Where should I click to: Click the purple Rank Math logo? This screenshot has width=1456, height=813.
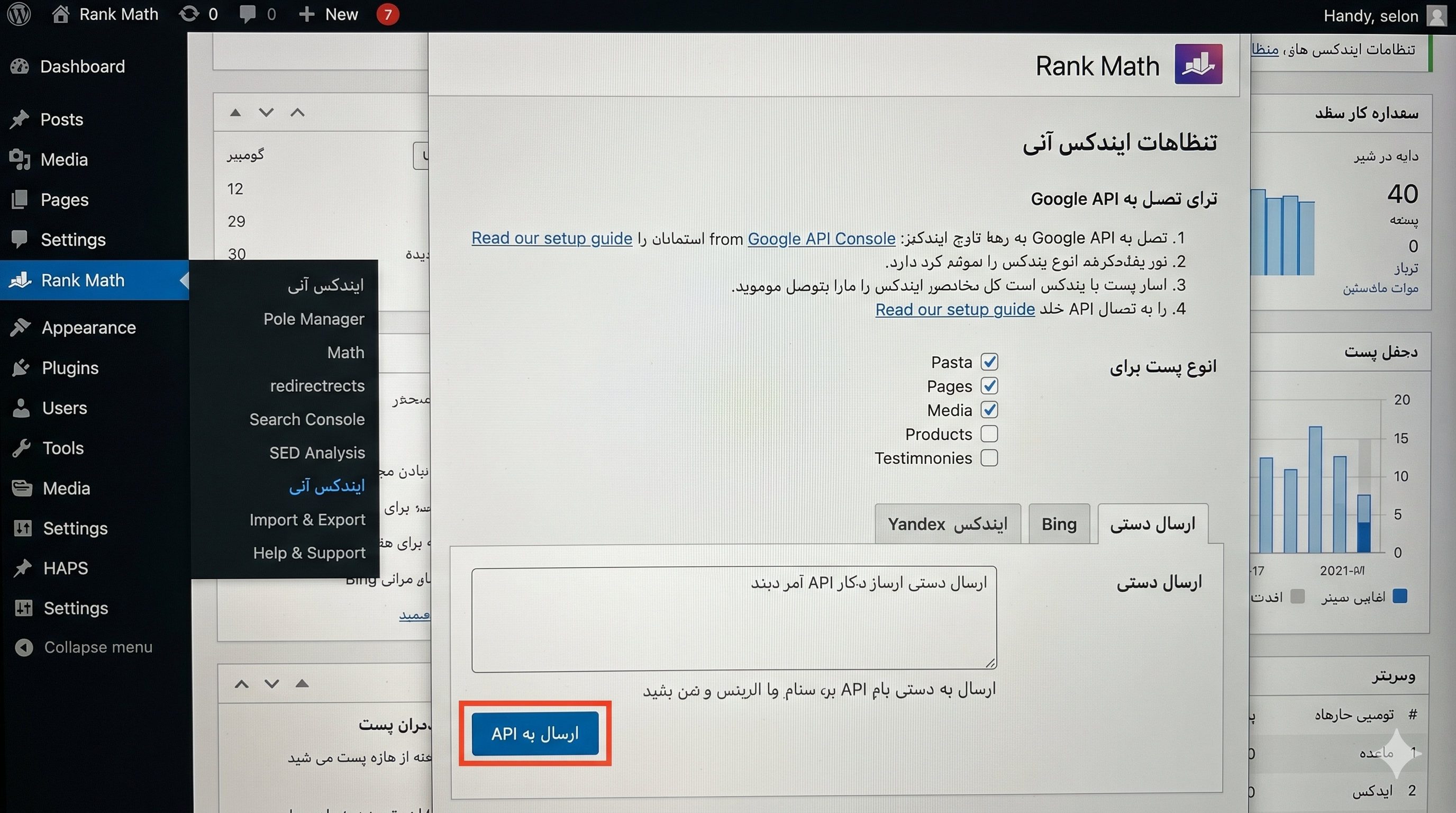(x=1198, y=64)
